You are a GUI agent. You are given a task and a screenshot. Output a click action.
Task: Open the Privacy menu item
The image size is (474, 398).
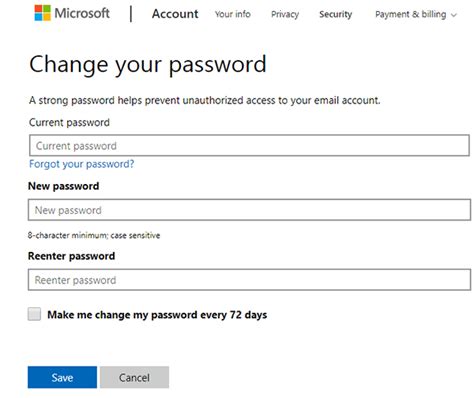point(285,14)
